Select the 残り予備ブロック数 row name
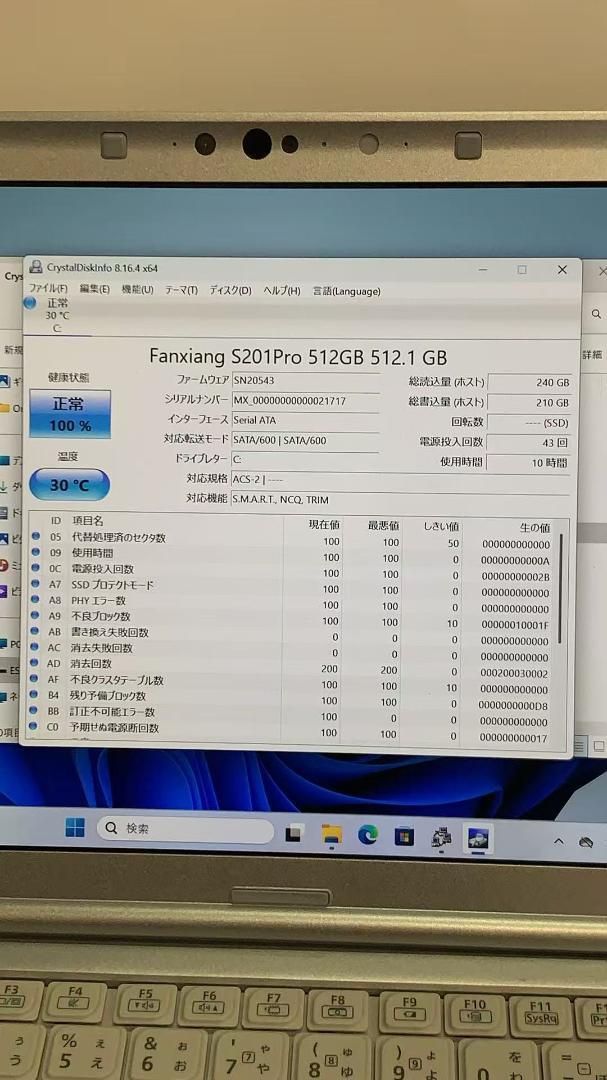Image resolution: width=607 pixels, height=1080 pixels. pyautogui.click(x=108, y=696)
